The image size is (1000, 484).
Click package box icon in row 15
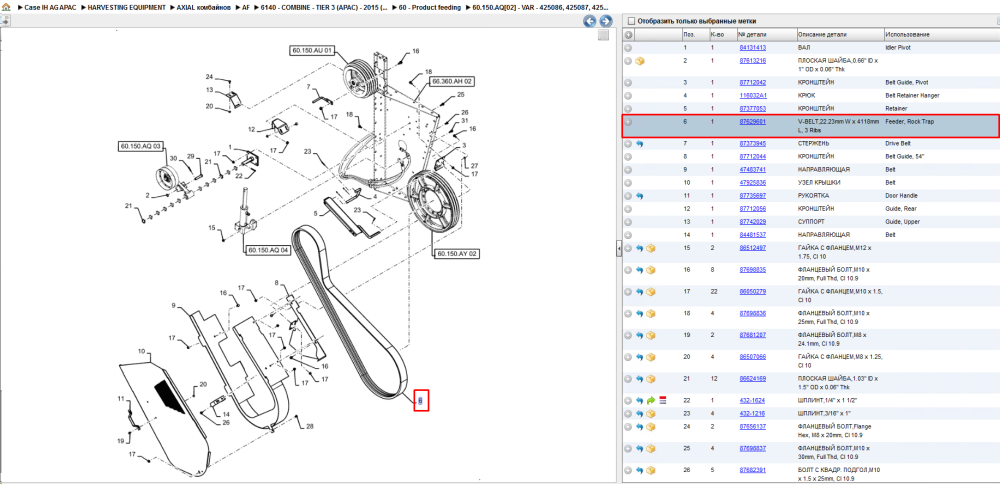pos(651,248)
